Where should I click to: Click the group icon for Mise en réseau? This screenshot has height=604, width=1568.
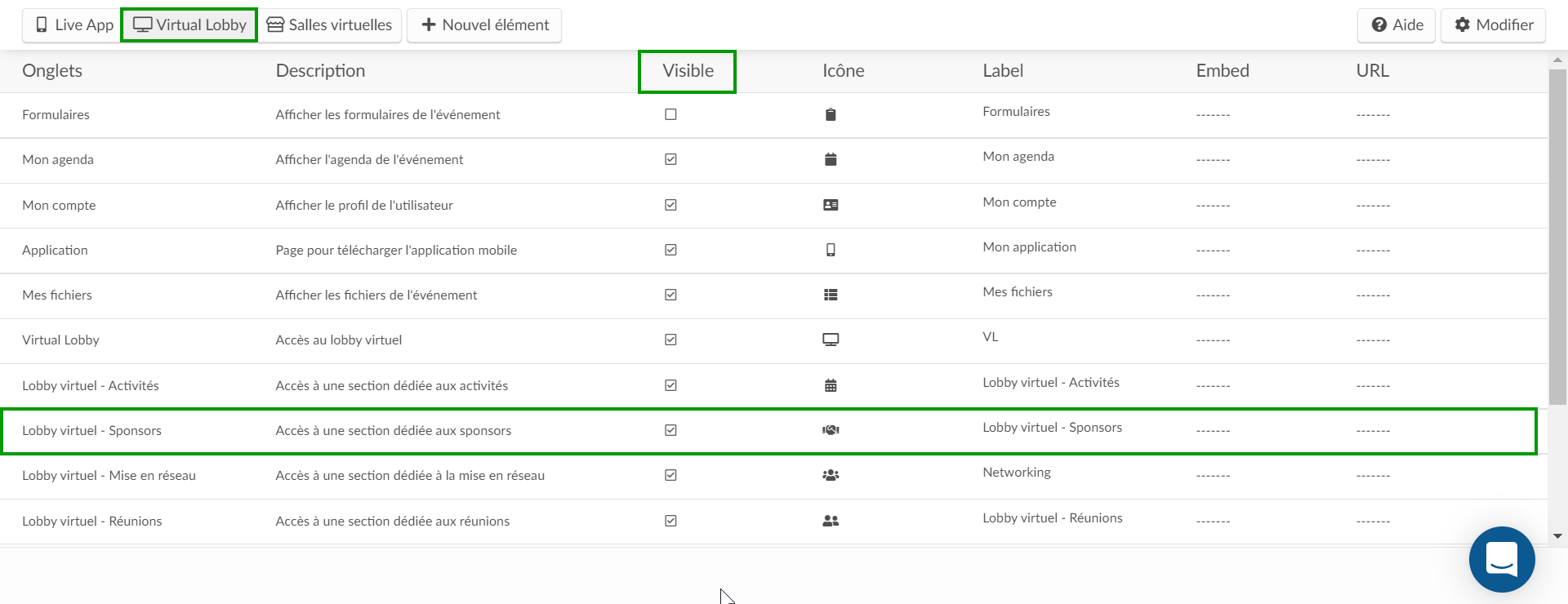[831, 475]
